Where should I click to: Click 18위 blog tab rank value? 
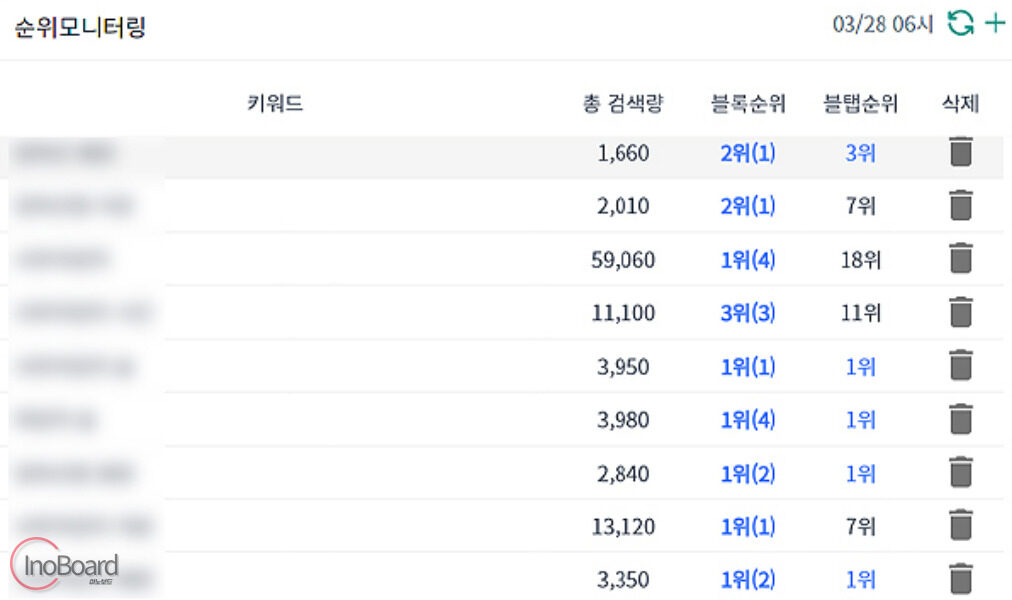[860, 260]
